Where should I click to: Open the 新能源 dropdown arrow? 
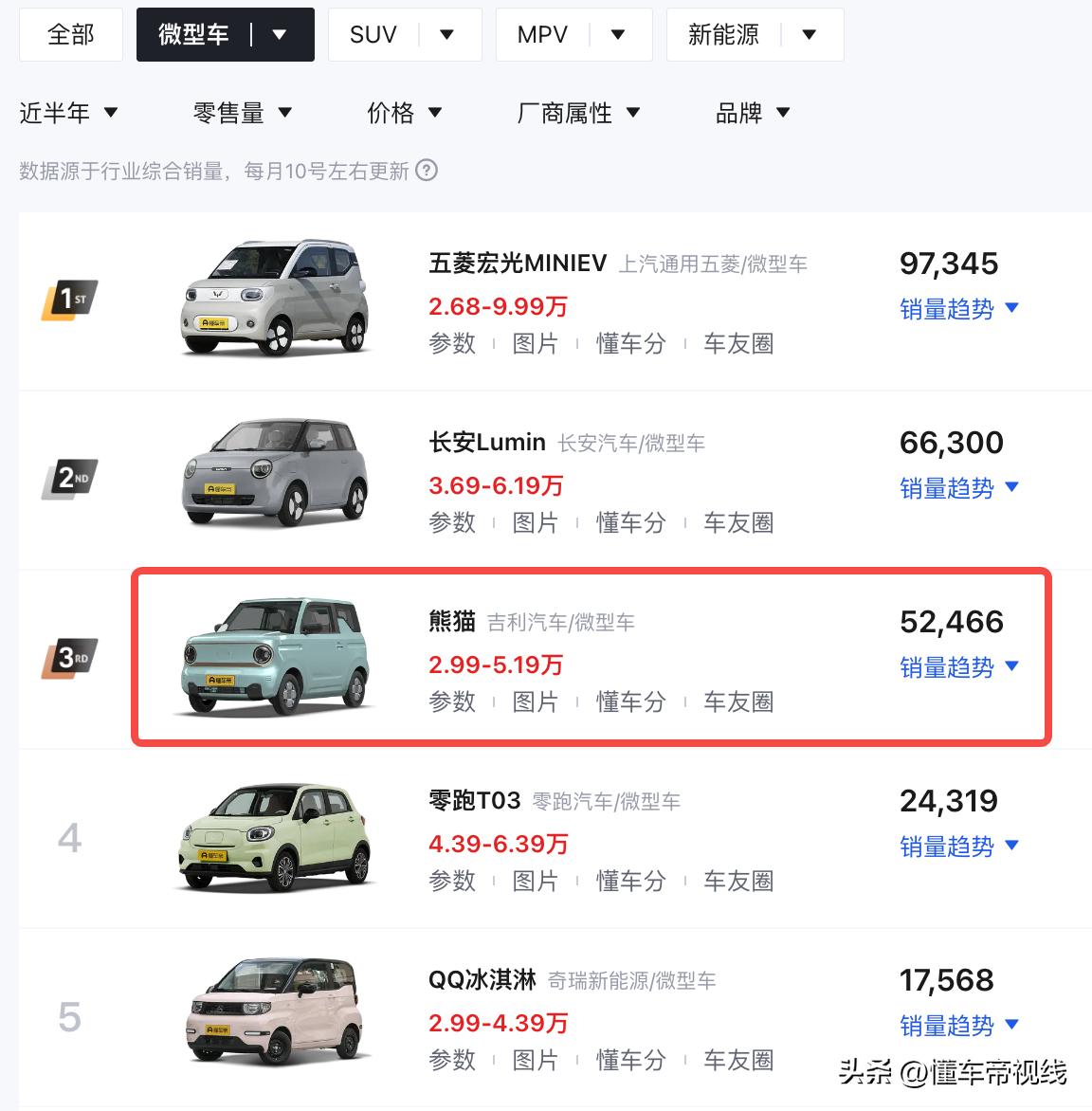809,35
